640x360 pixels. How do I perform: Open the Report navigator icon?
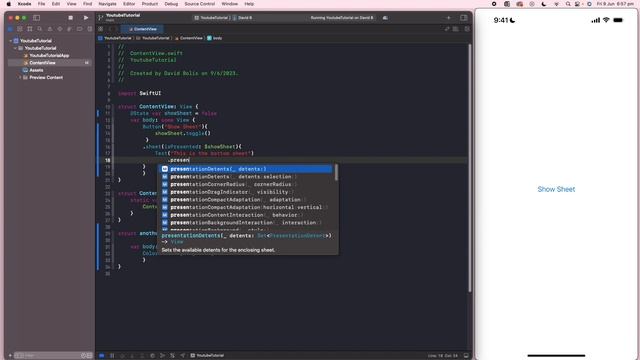tap(89, 29)
